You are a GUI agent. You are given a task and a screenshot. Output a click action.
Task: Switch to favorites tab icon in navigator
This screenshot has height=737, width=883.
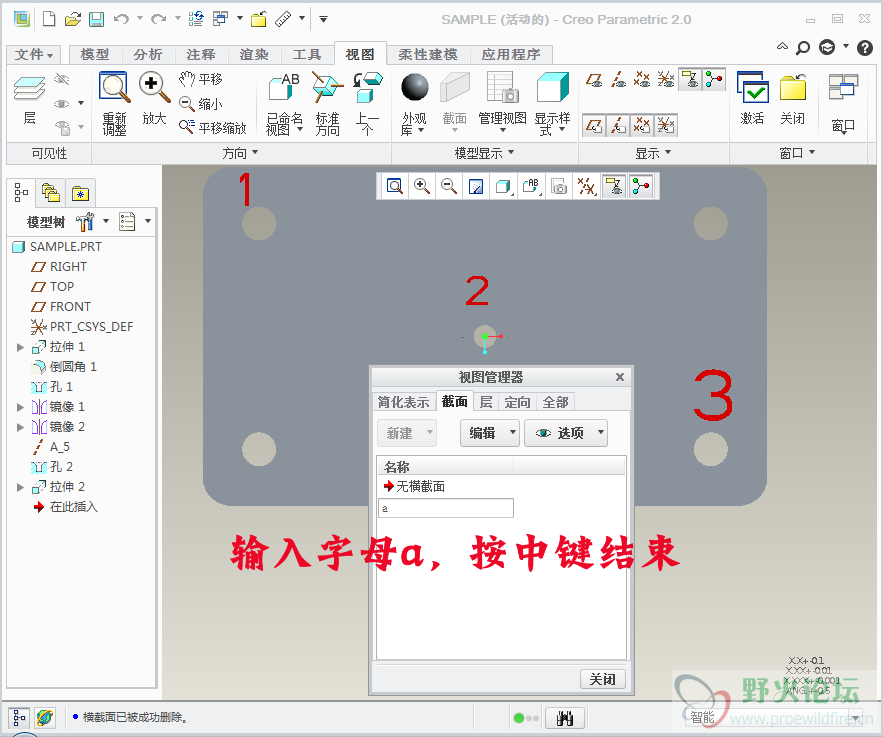[x=81, y=194]
